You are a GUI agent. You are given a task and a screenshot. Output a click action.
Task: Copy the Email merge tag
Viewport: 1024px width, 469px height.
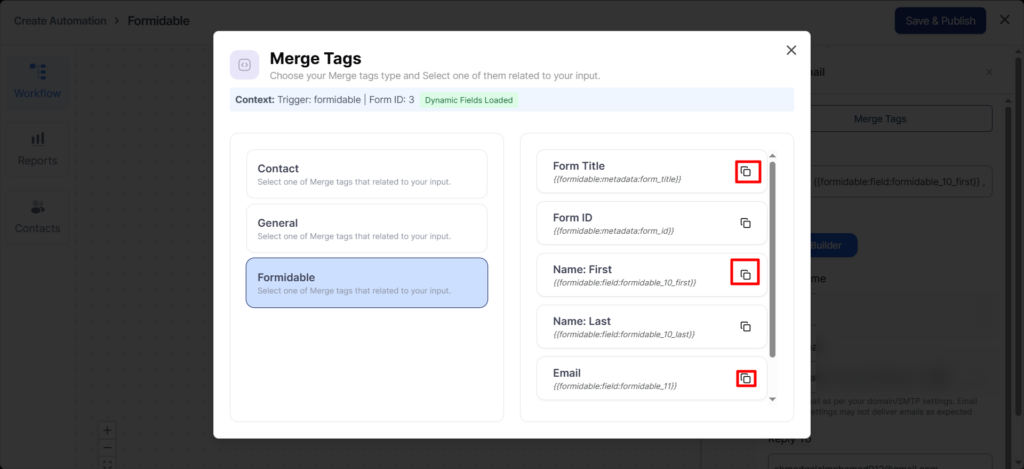pos(746,379)
